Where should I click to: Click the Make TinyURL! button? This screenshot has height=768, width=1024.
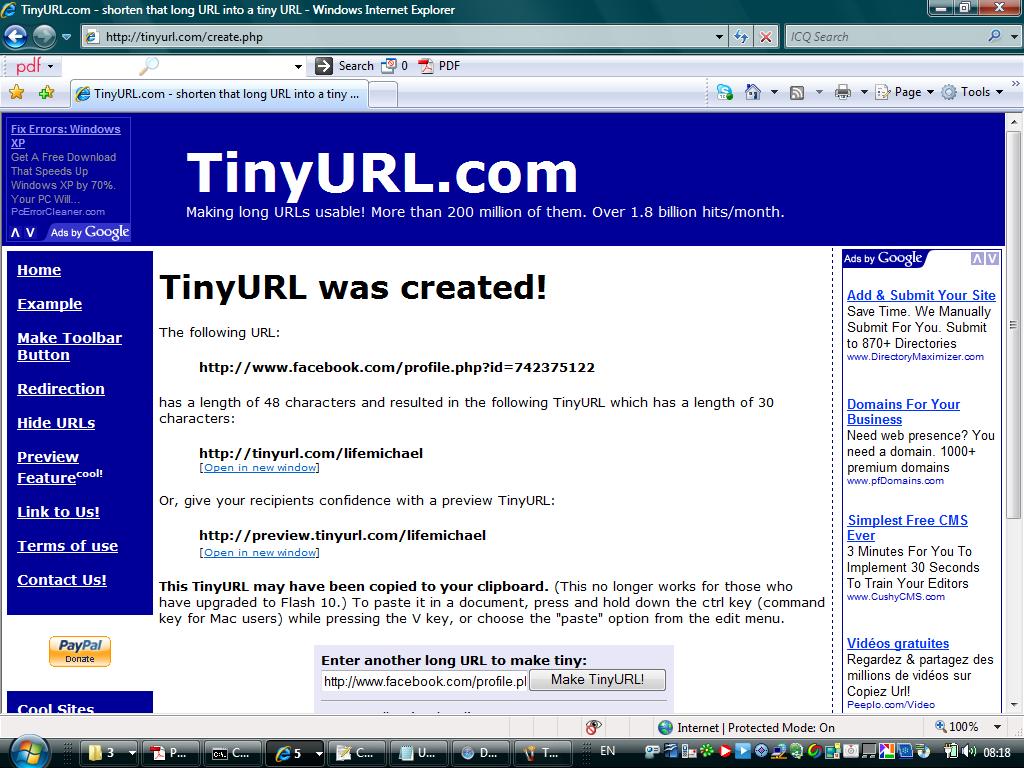point(598,680)
